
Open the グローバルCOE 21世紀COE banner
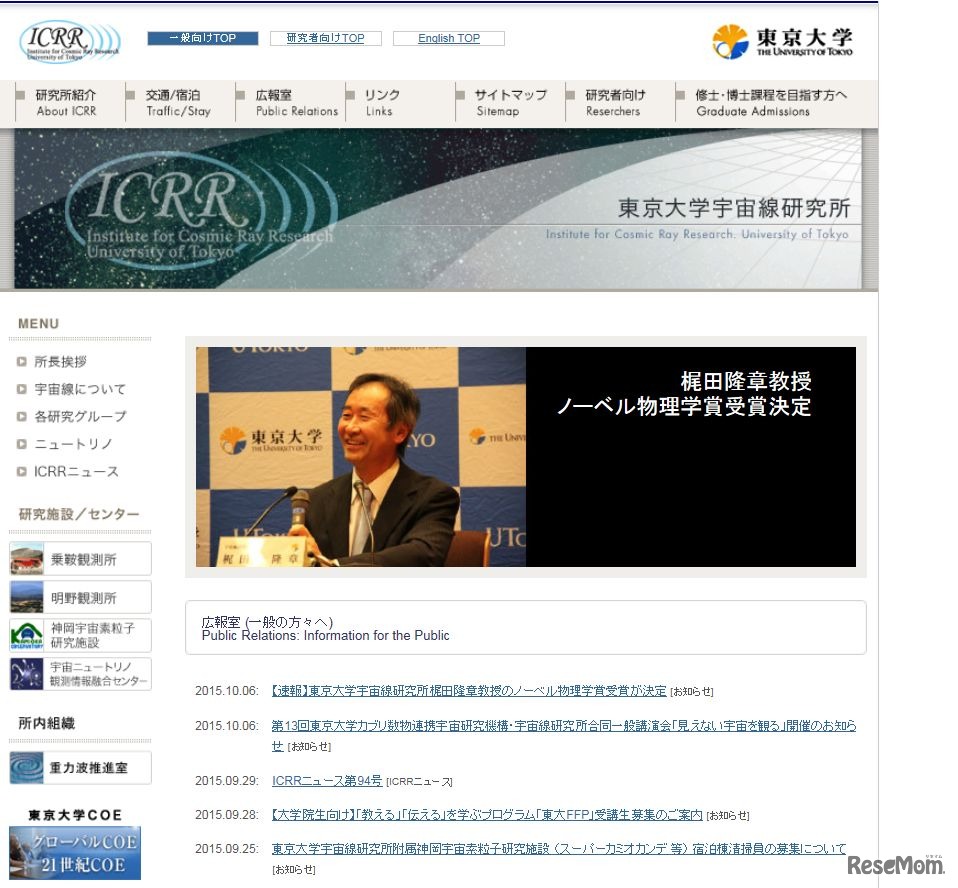75,854
